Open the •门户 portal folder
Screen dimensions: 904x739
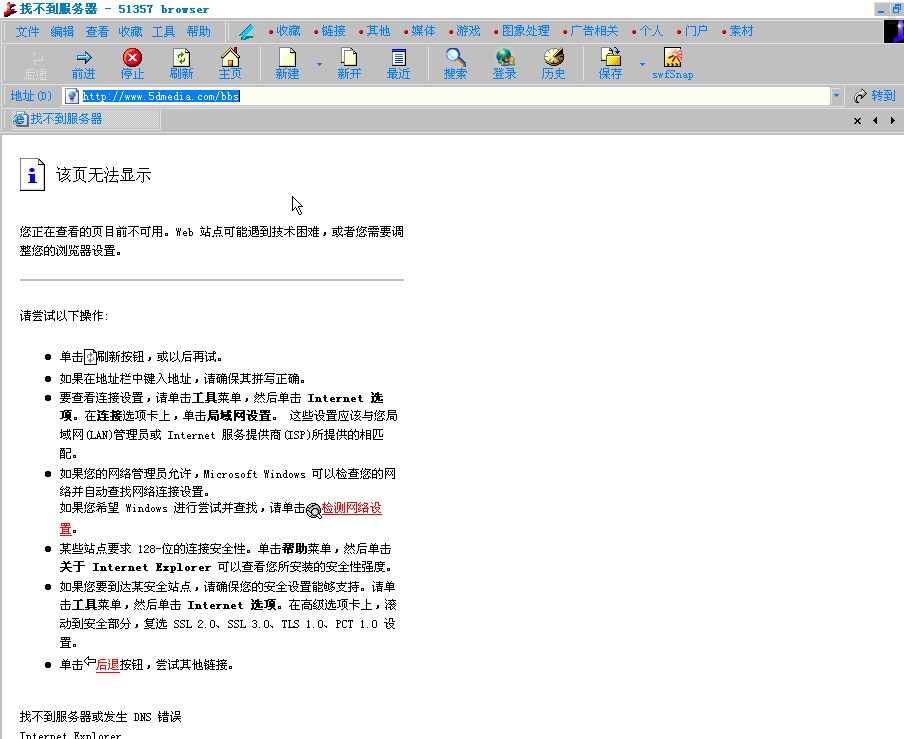(692, 31)
